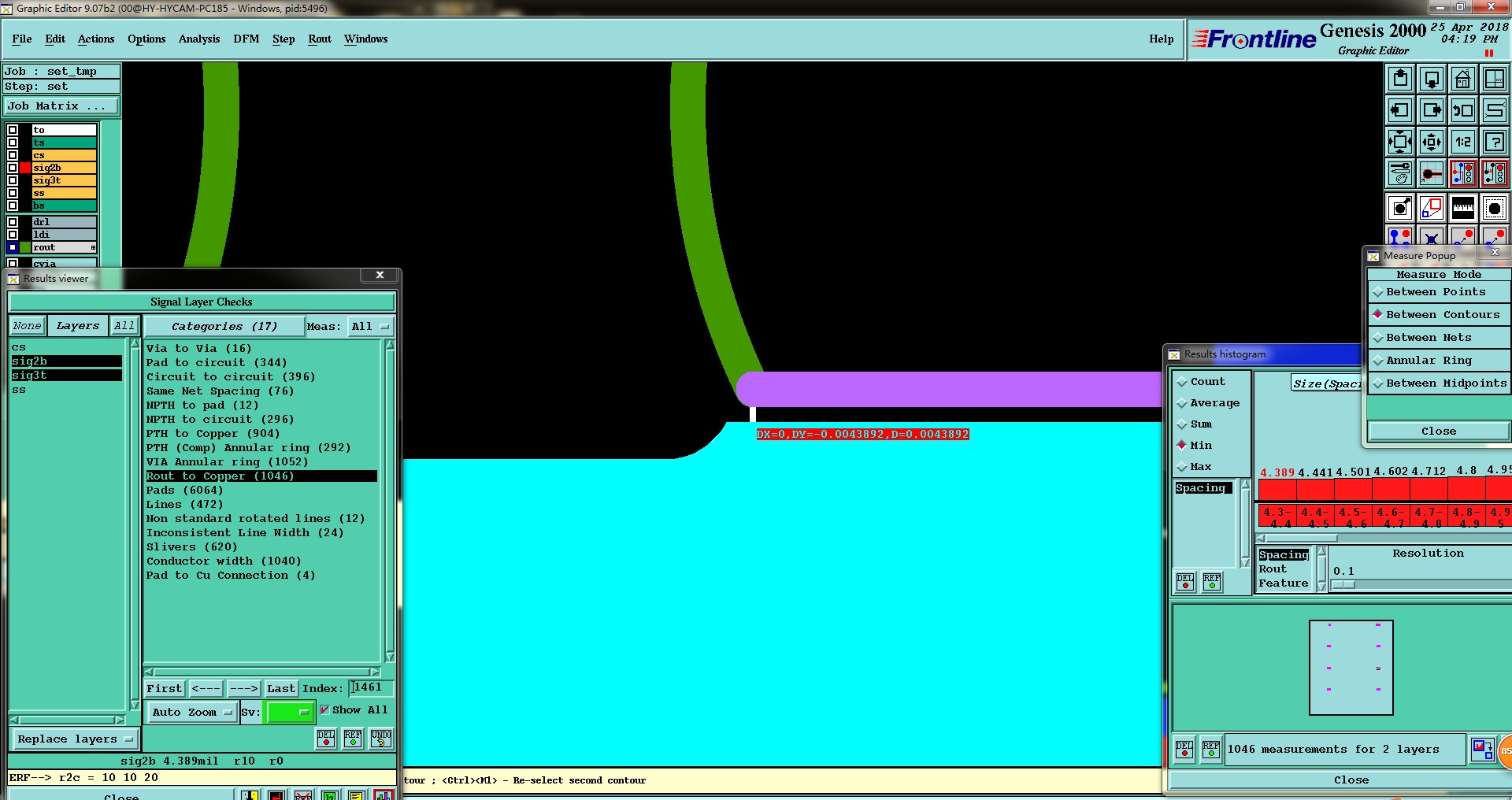
Task: Open the Actions menu
Action: point(96,39)
